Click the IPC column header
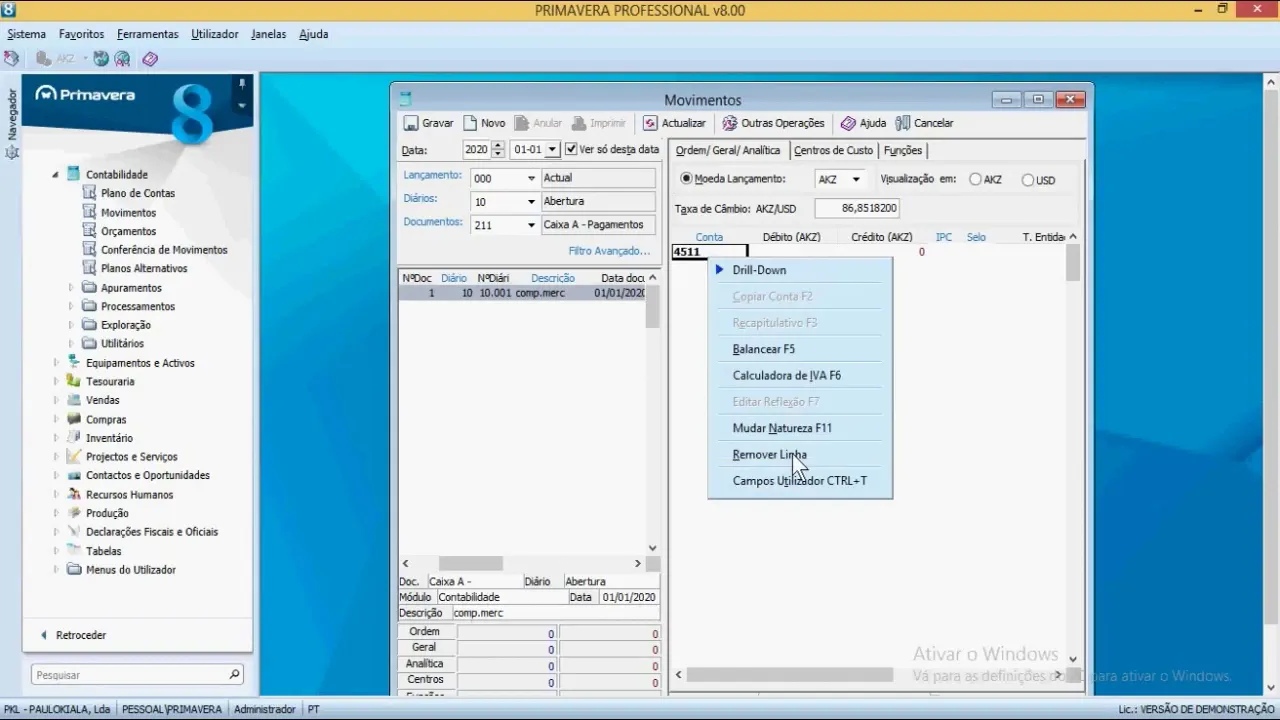The width and height of the screenshot is (1280, 720). coord(944,237)
